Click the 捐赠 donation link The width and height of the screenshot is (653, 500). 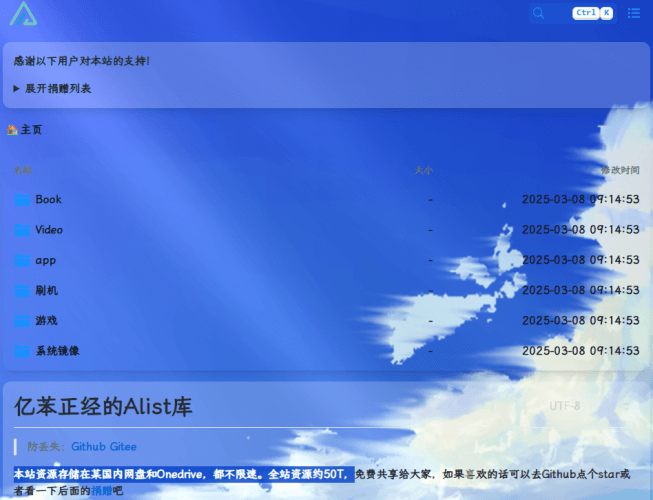coord(101,491)
